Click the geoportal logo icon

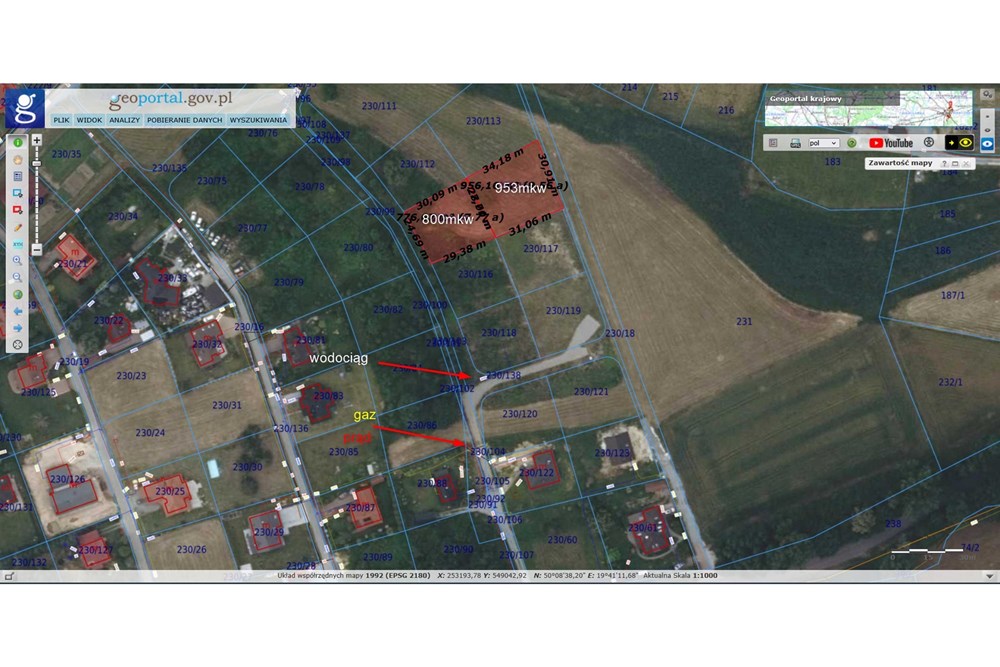click(24, 107)
